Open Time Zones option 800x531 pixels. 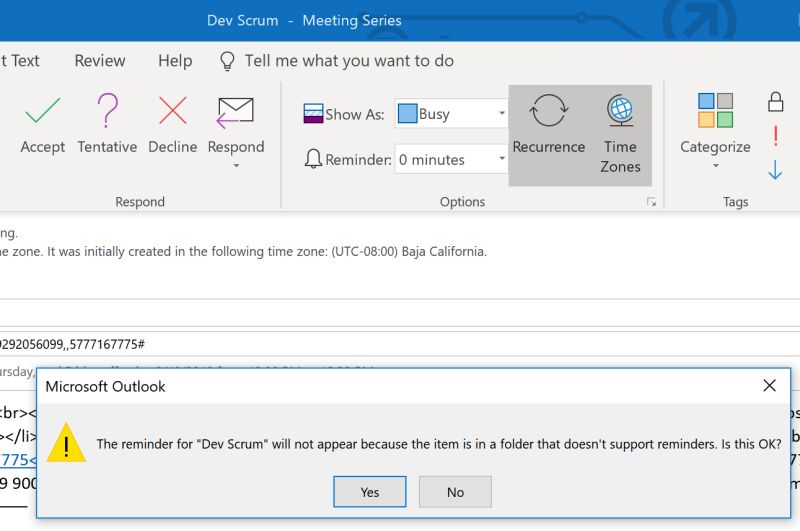(620, 134)
